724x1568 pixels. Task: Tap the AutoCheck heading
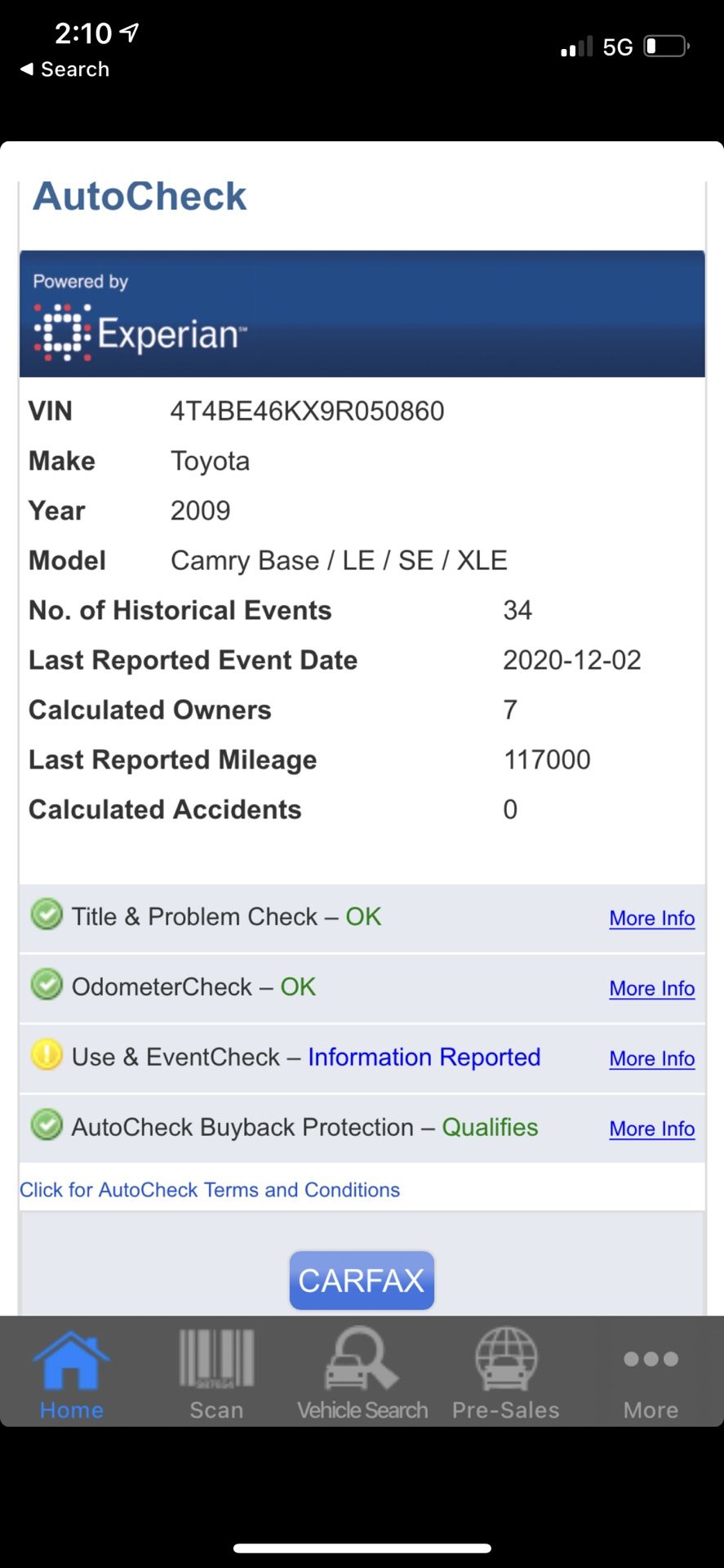(x=139, y=196)
